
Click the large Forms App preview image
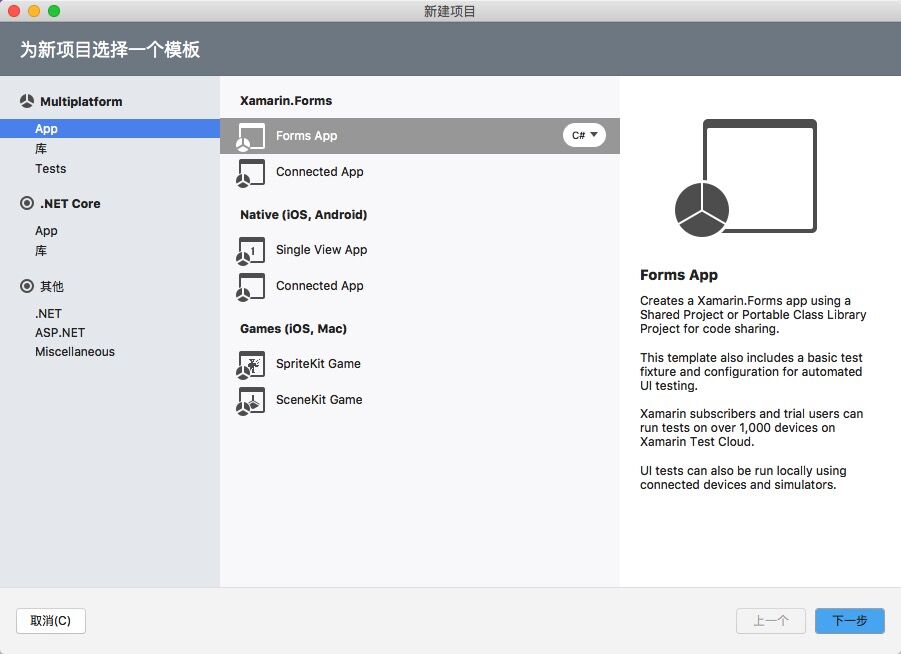click(x=746, y=178)
